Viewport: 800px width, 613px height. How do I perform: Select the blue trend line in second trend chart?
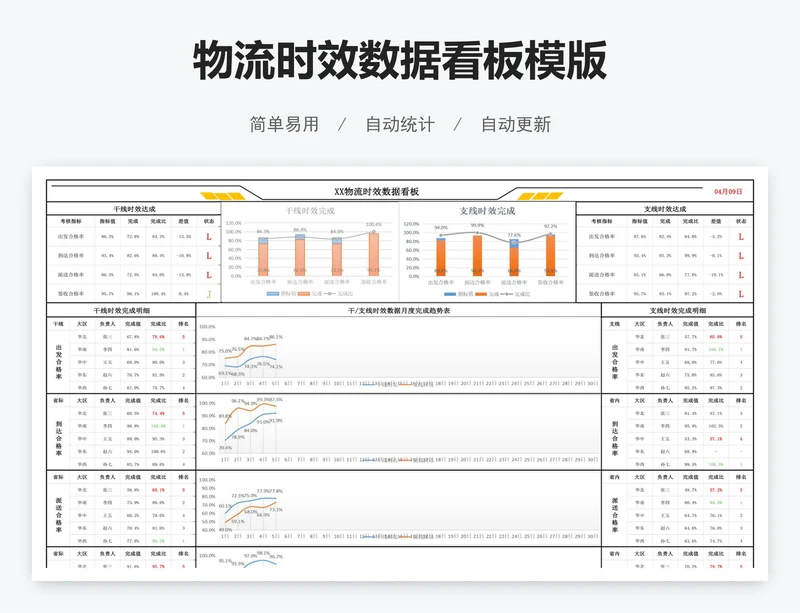(250, 426)
